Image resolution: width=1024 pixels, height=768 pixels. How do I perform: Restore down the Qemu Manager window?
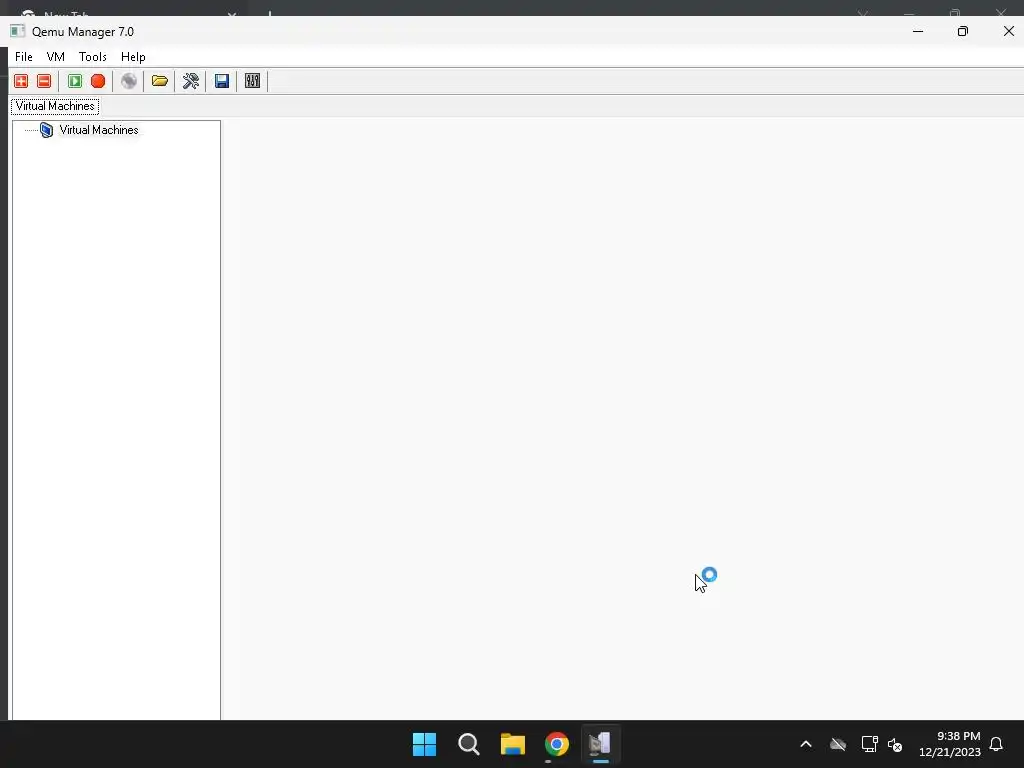tap(963, 31)
